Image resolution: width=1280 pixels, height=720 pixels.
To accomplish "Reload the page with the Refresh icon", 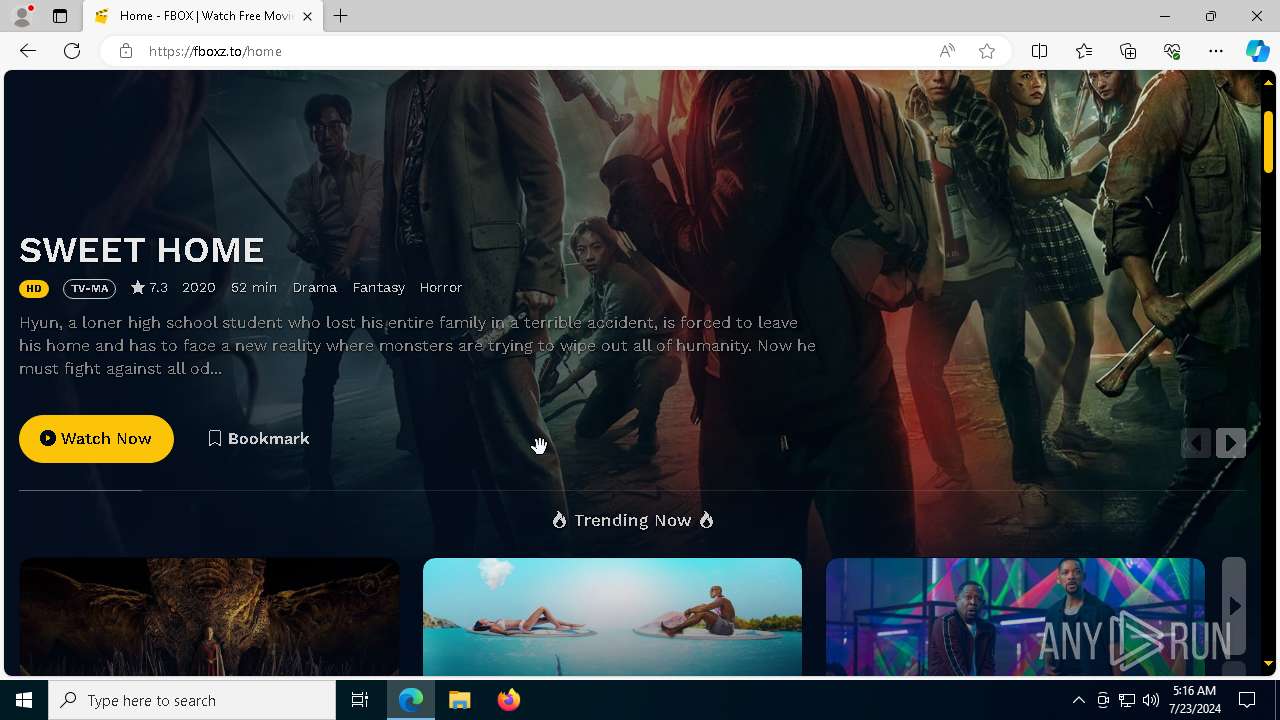I will tap(72, 51).
